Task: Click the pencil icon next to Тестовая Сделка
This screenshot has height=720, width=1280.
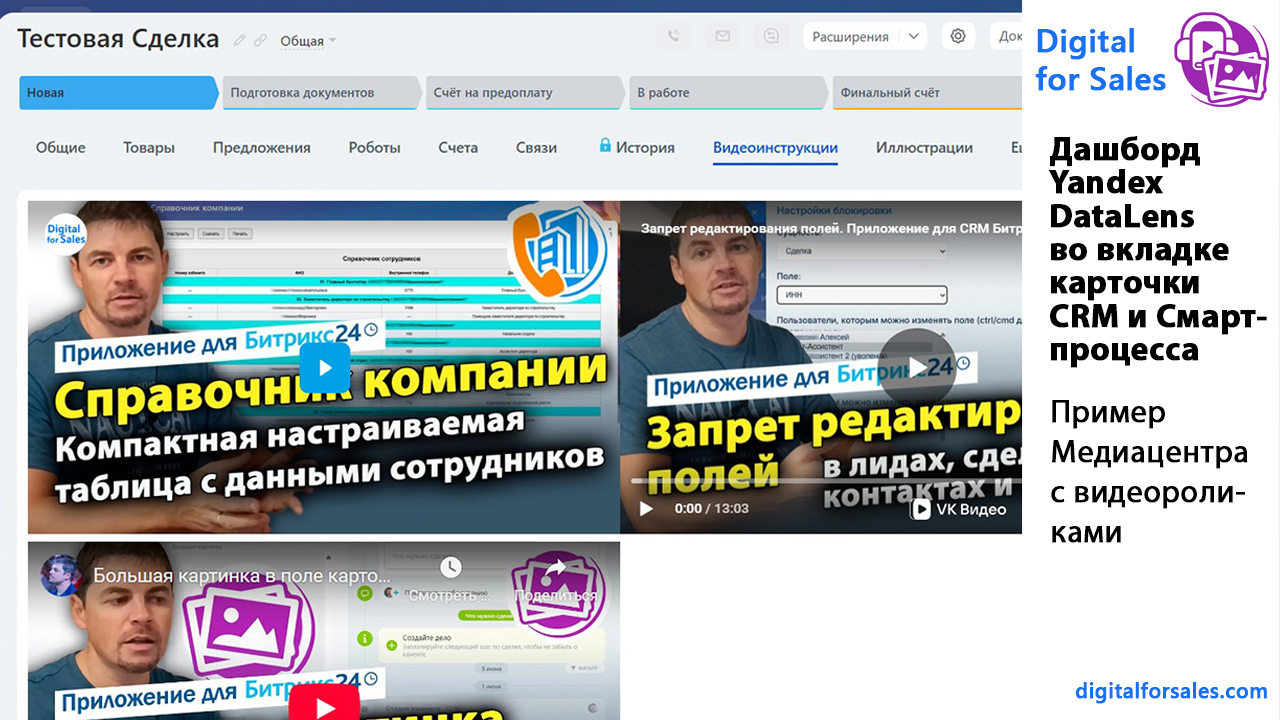Action: pyautogui.click(x=239, y=41)
